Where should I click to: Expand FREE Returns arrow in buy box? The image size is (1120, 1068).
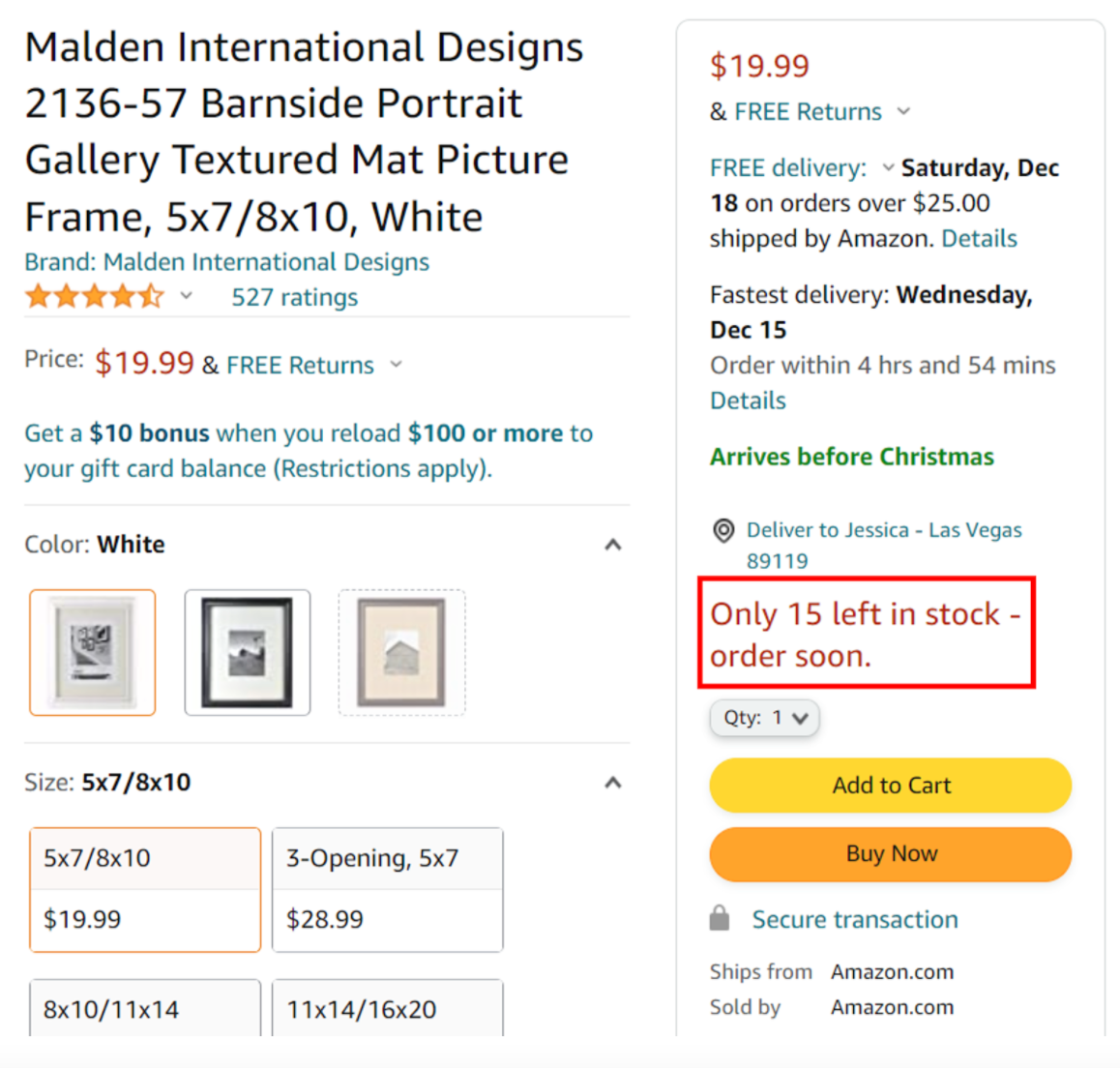pos(903,111)
